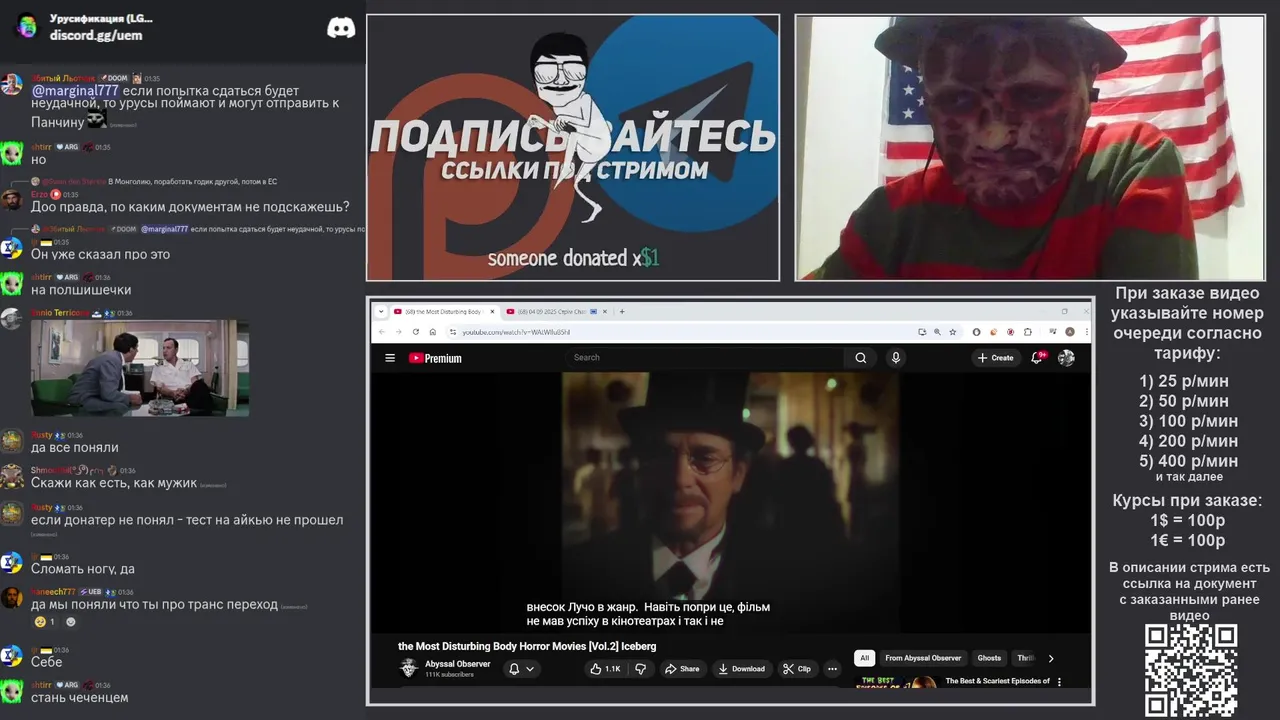Reload the YouTube page

click(x=415, y=332)
